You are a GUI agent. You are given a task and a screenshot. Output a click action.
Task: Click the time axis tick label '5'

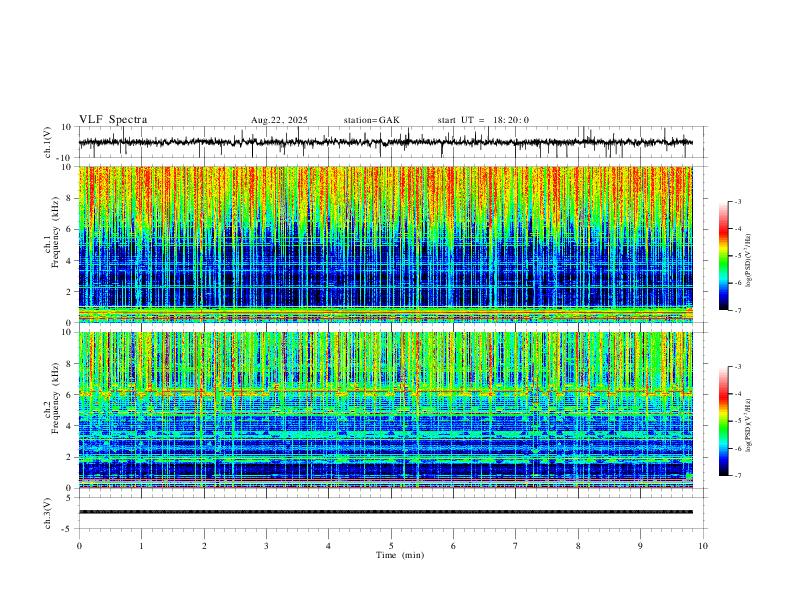tap(391, 546)
